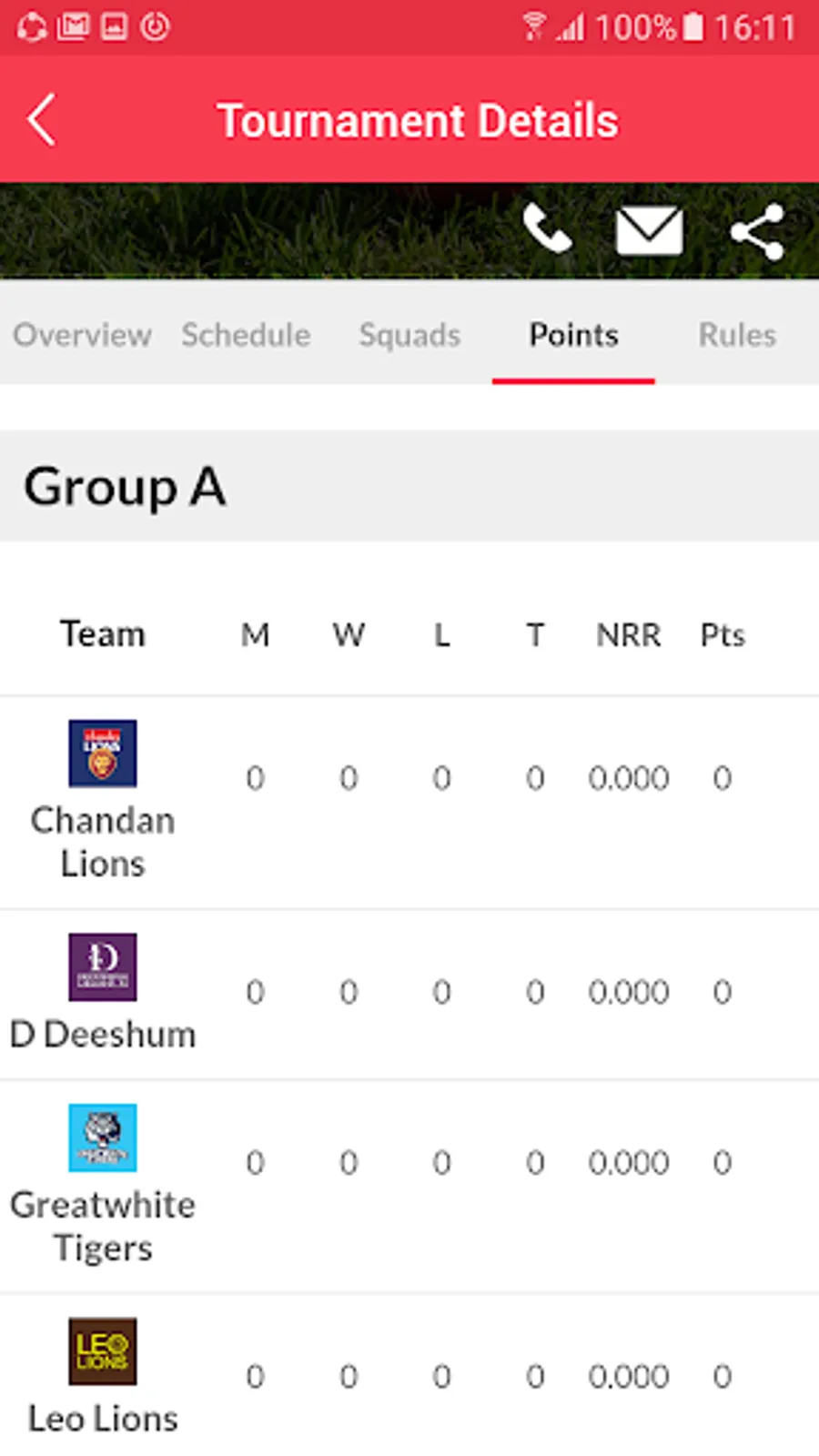
Task: Select the Points tab
Action: 573,335
